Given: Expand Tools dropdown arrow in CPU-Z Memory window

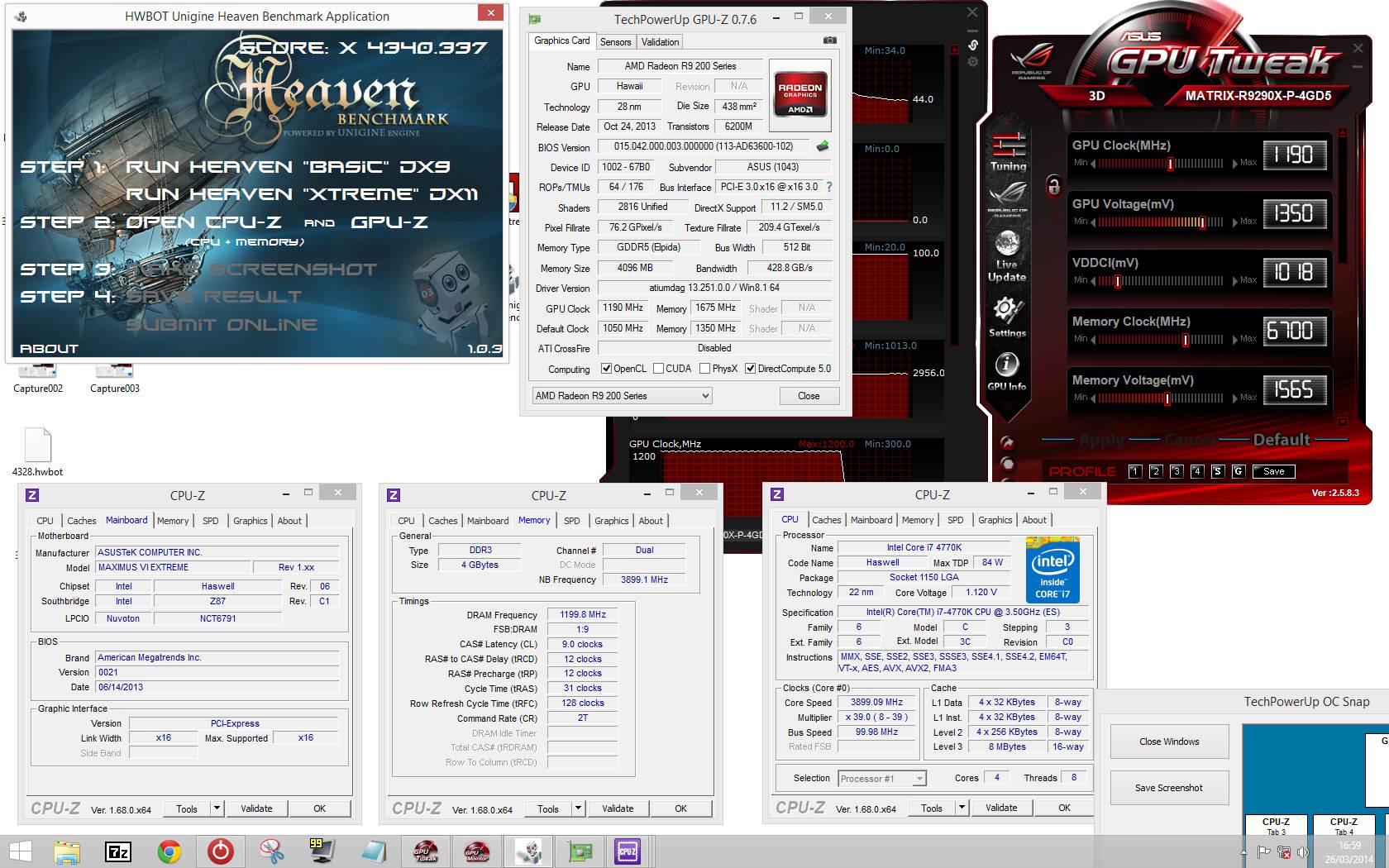Looking at the screenshot, I should (578, 808).
